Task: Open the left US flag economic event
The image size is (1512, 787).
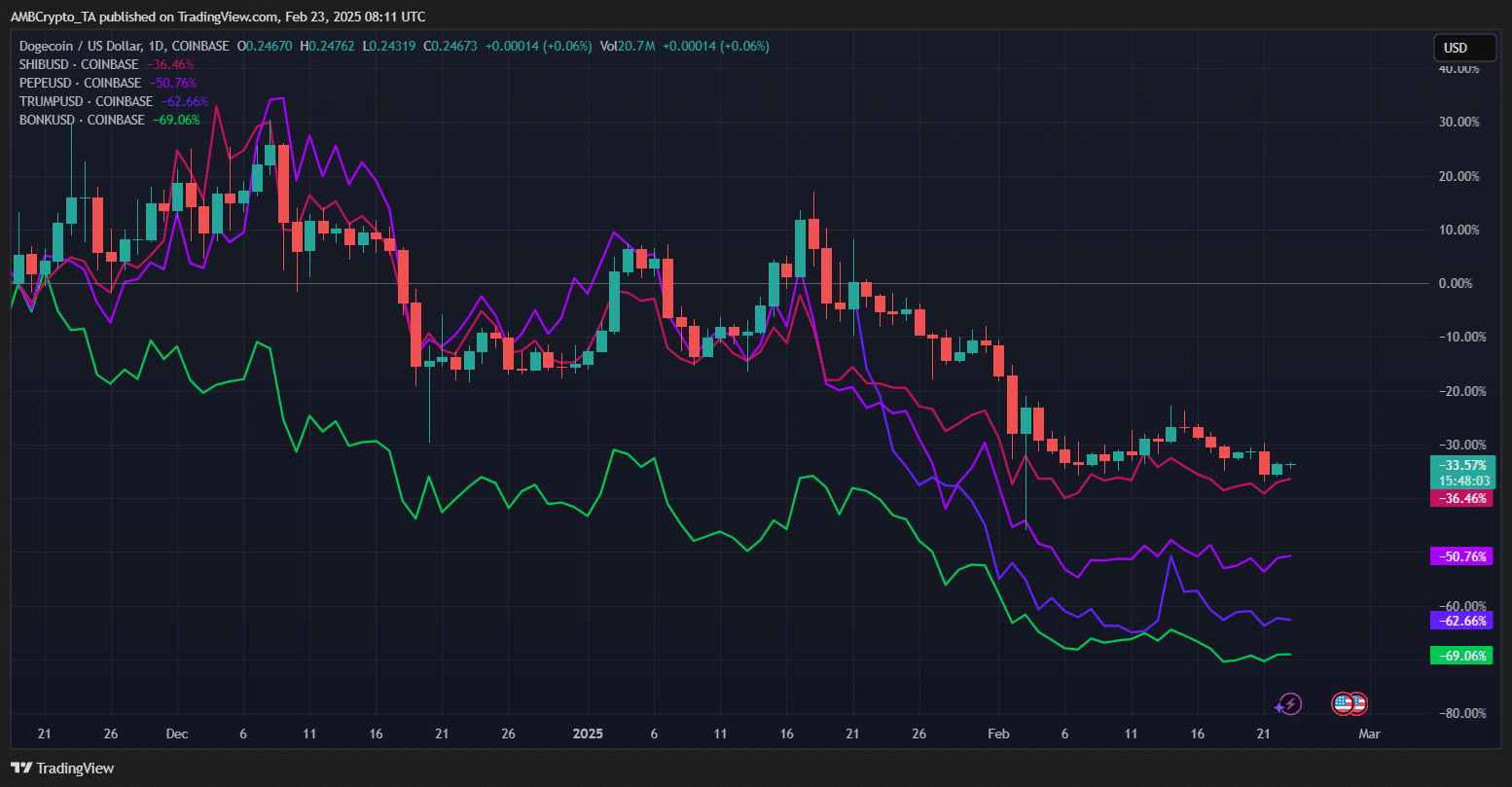Action: (x=1342, y=702)
